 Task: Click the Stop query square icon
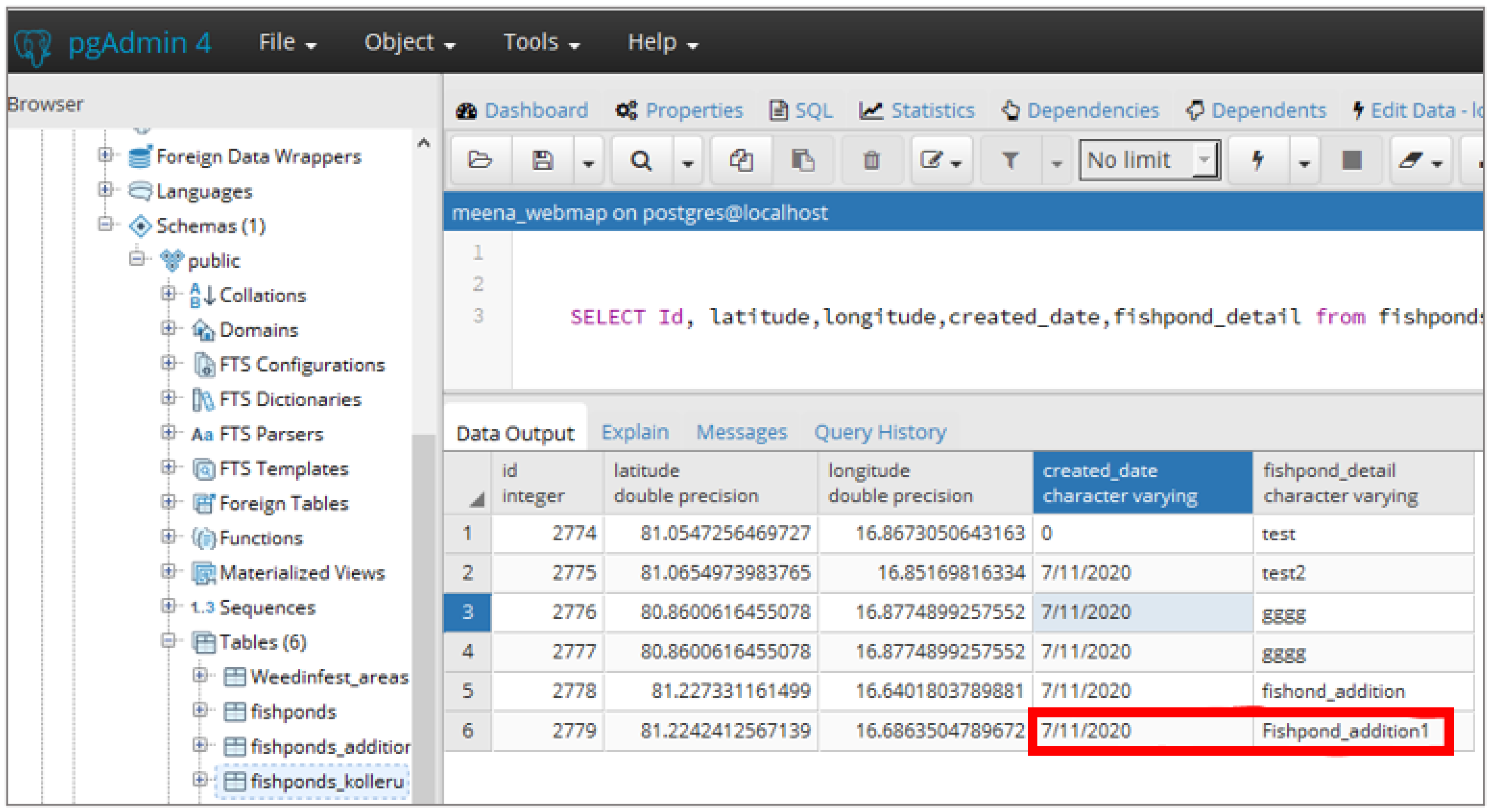pos(1351,160)
